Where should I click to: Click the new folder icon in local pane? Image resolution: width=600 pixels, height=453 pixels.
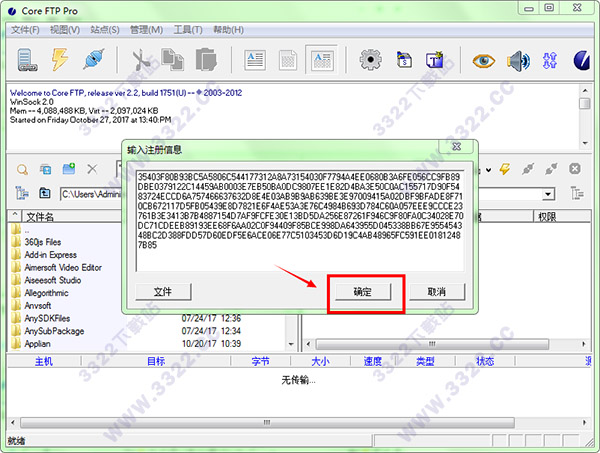click(69, 169)
